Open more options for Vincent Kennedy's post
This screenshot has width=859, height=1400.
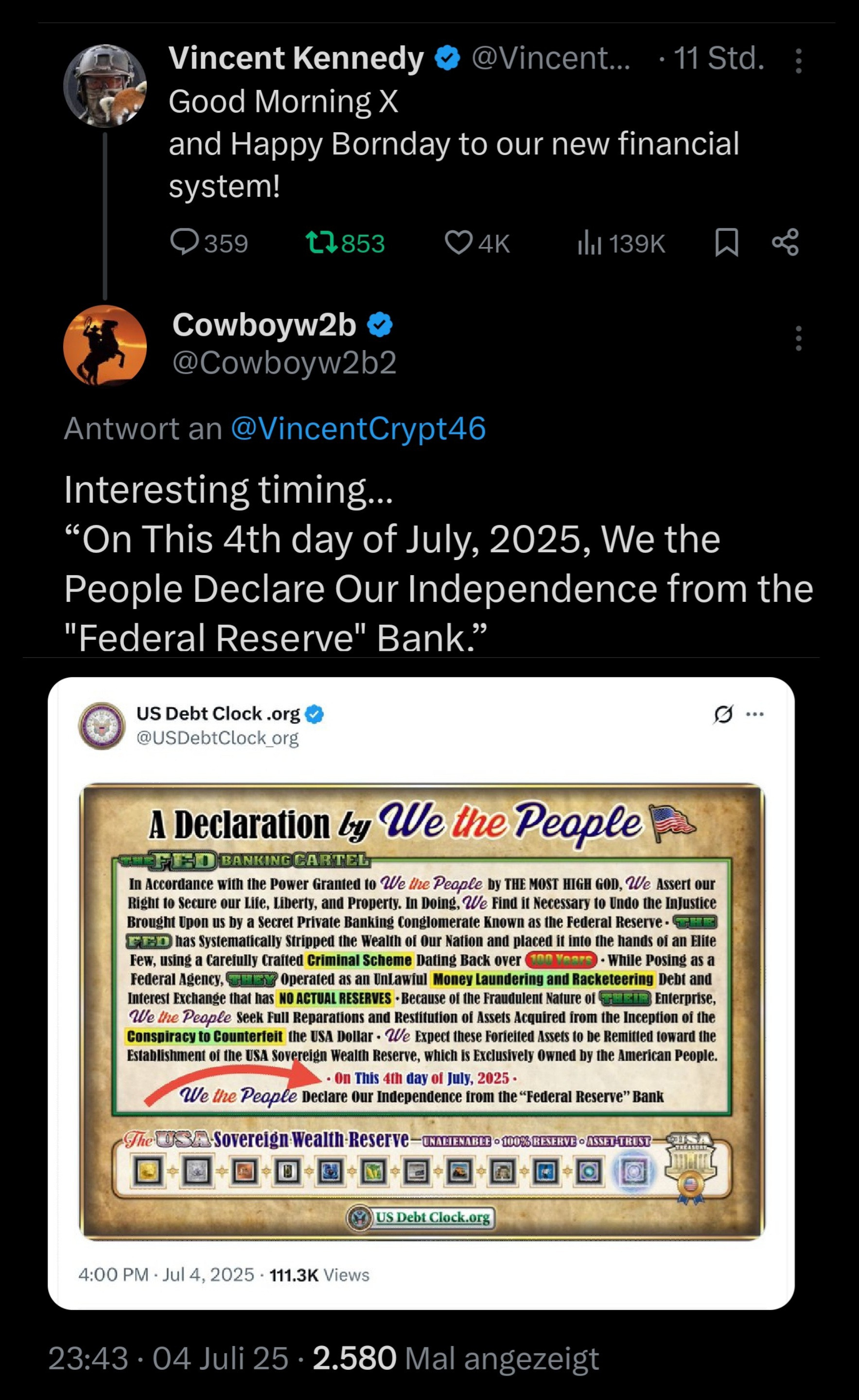point(798,61)
